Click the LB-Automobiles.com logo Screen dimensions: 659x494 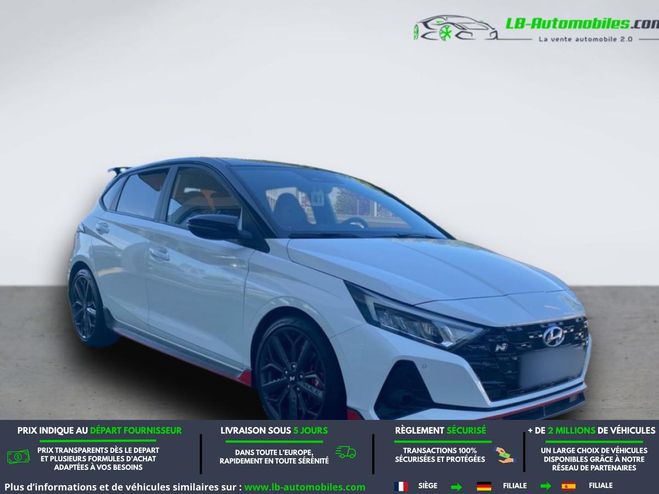tap(536, 29)
